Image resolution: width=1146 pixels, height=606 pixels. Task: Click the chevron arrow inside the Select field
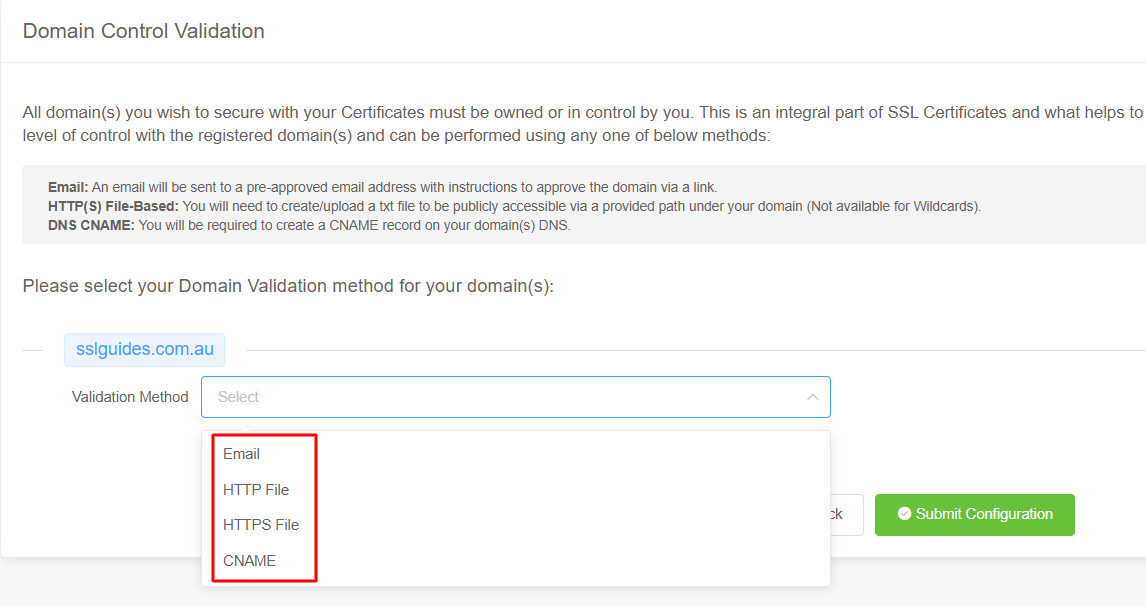coord(812,397)
